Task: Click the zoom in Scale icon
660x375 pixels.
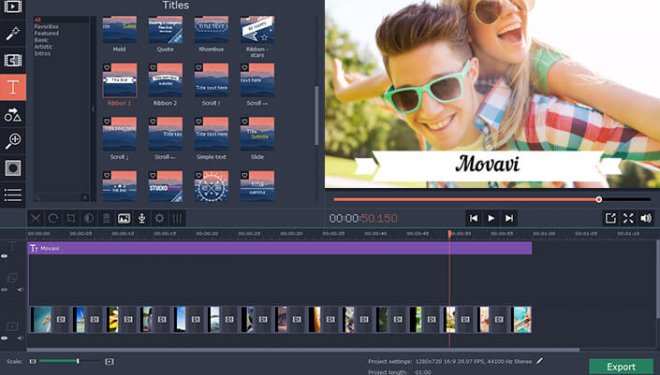Action: pyautogui.click(x=109, y=361)
